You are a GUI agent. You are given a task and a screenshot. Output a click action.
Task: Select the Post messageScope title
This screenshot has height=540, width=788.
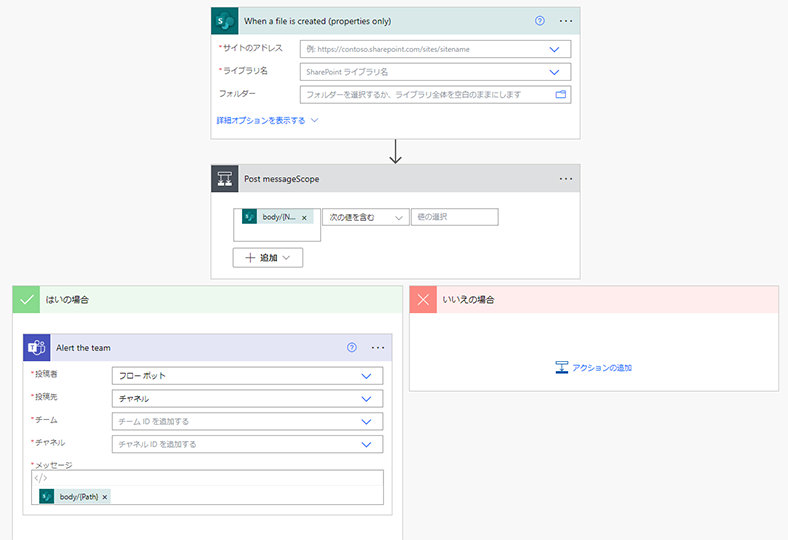tap(281, 179)
